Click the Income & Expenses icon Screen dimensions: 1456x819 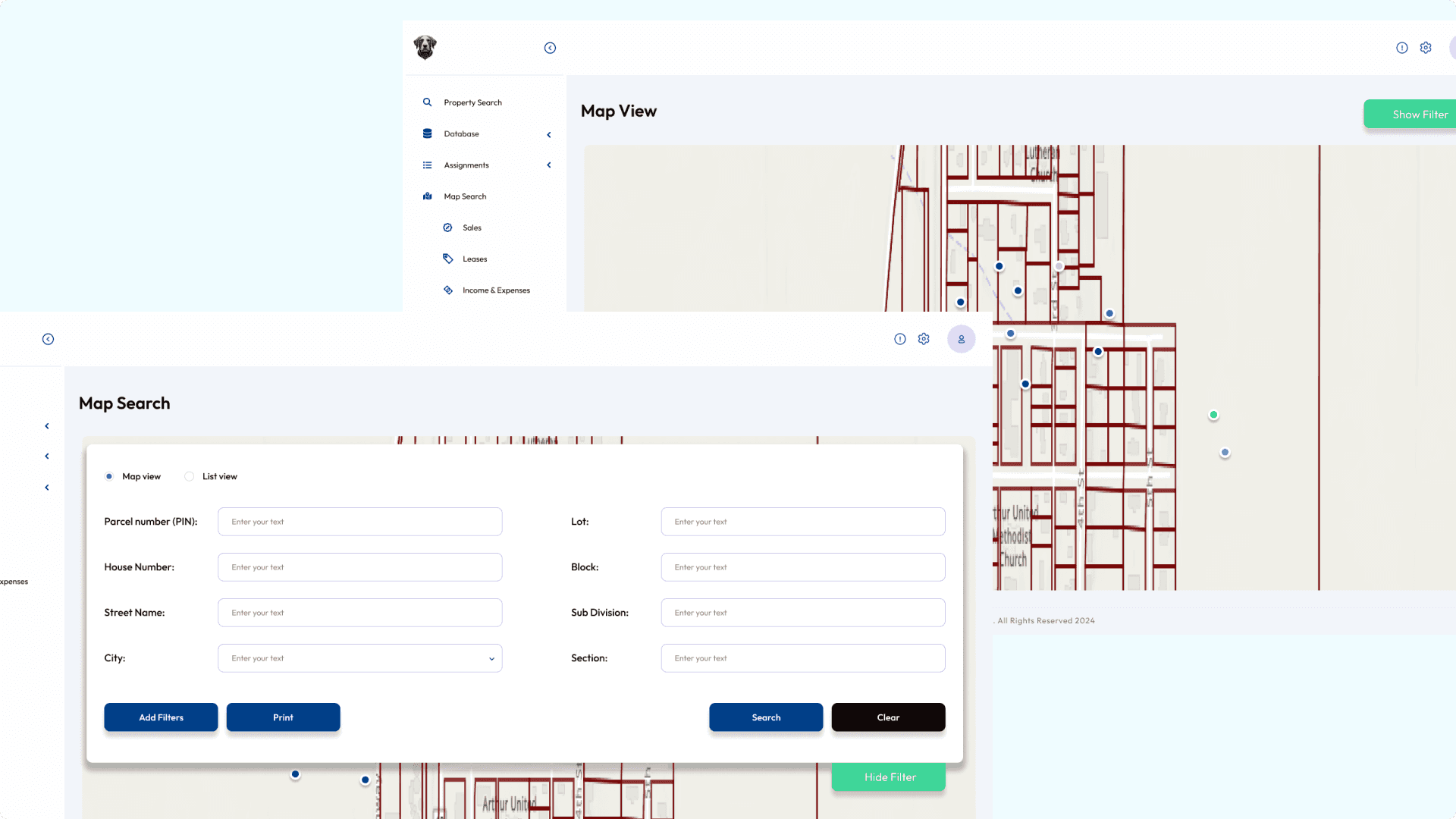point(447,290)
